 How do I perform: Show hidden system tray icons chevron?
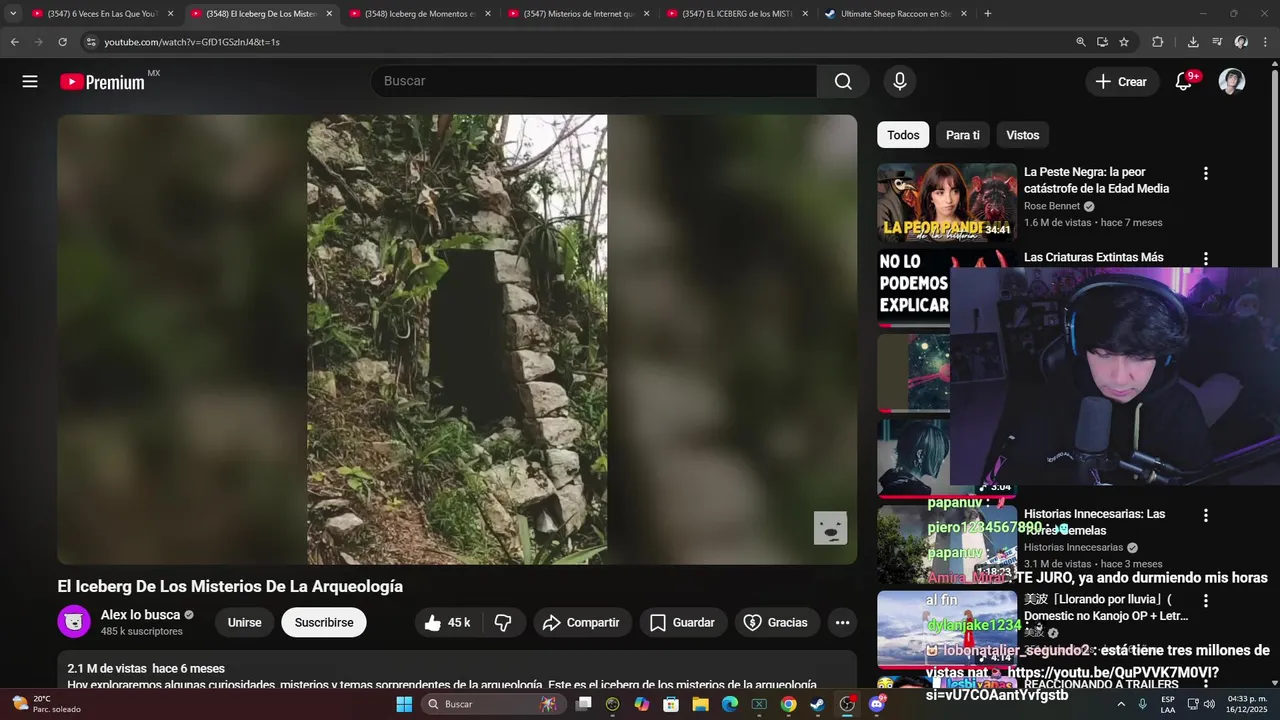click(1120, 704)
